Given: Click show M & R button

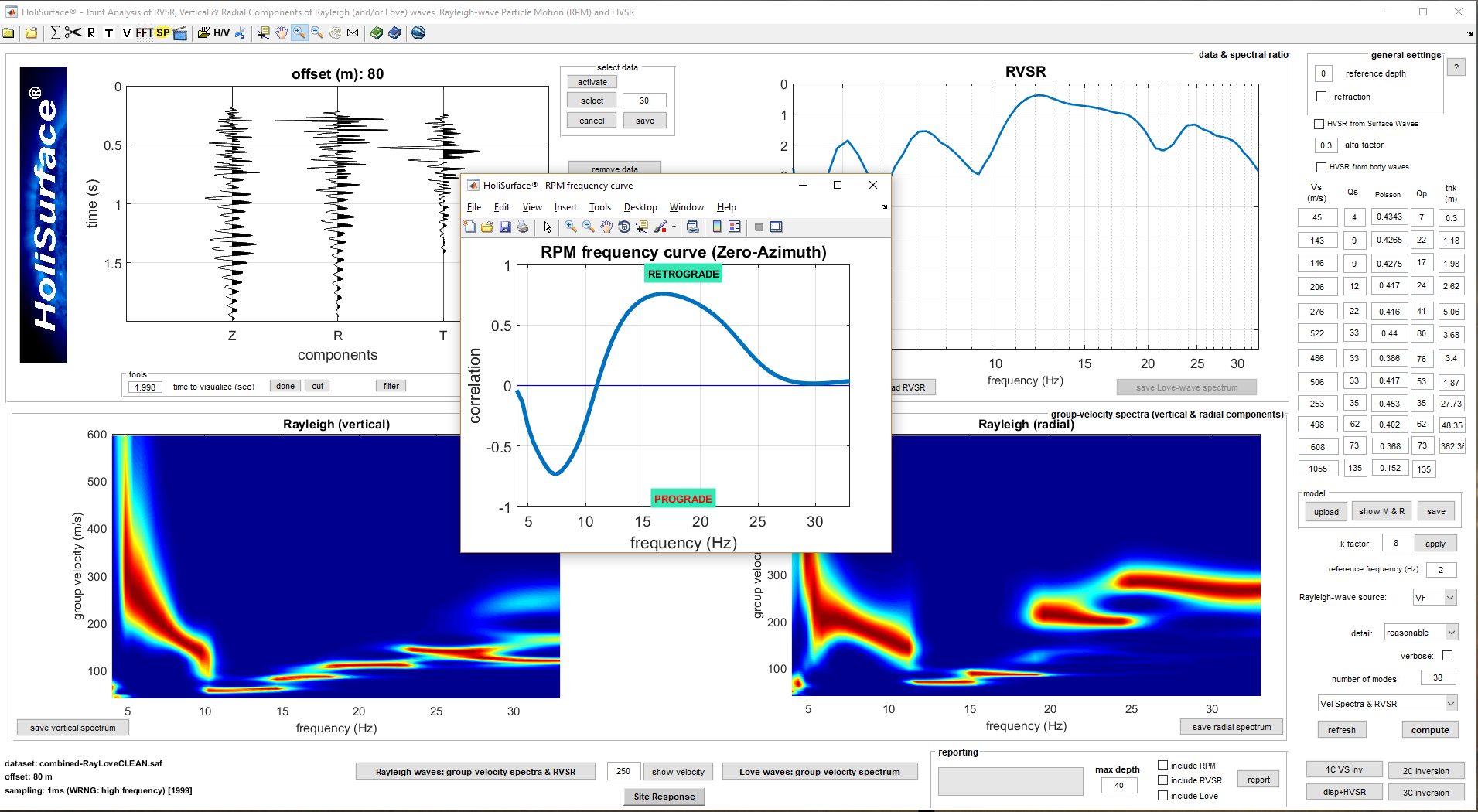Looking at the screenshot, I should pos(1381,511).
